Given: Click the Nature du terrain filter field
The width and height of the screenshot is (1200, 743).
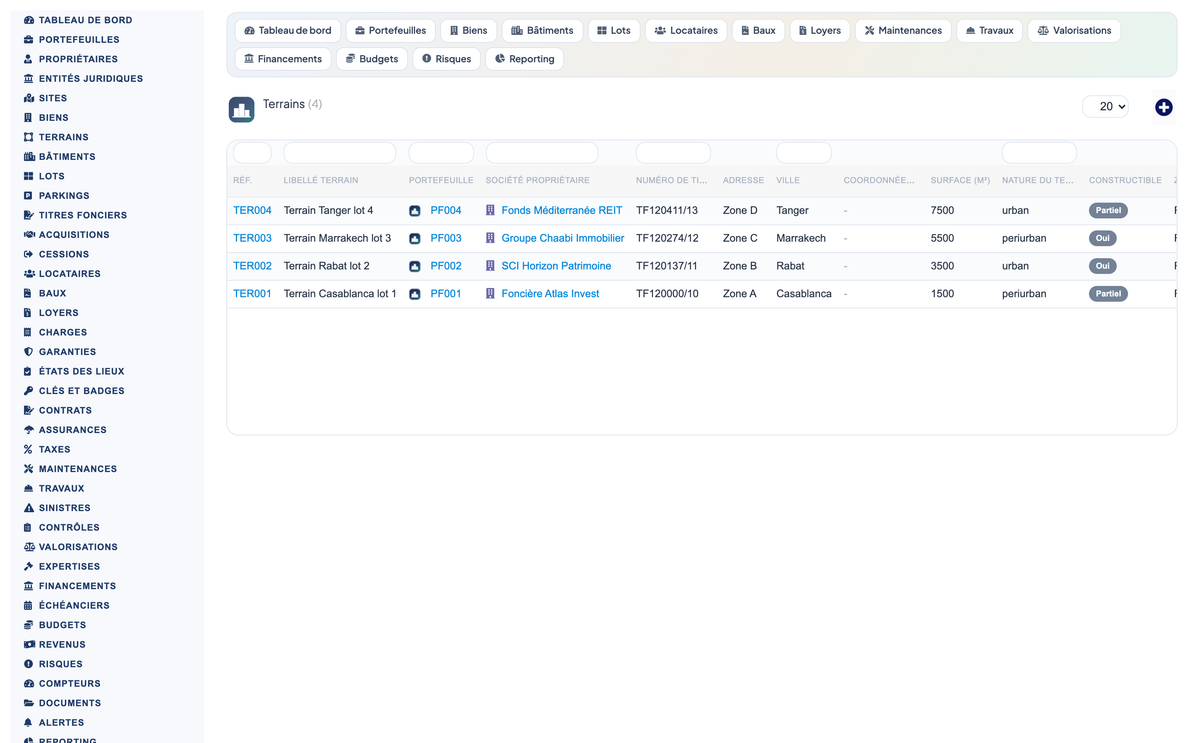Looking at the screenshot, I should pos(1039,153).
